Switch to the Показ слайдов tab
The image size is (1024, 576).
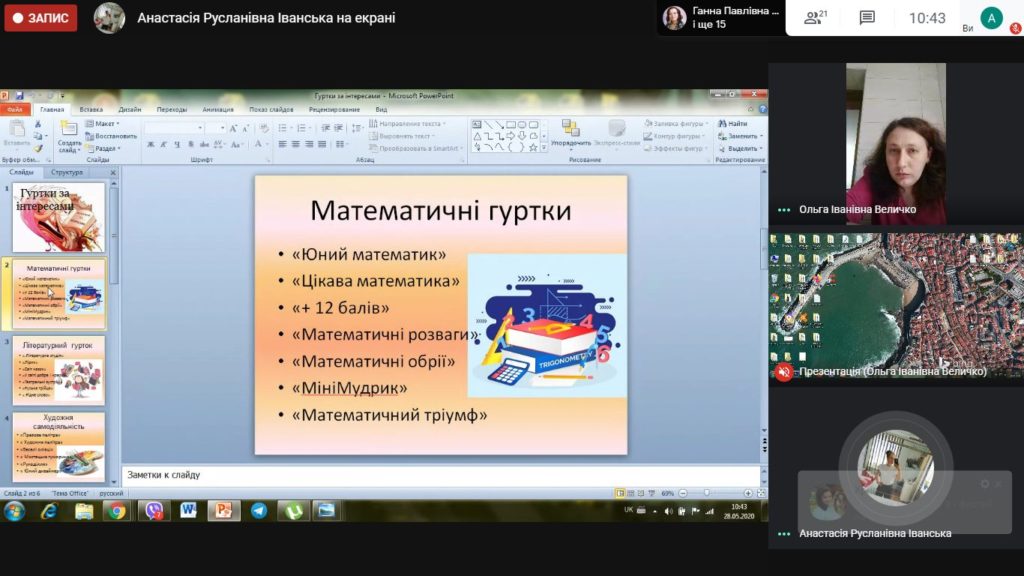(271, 110)
